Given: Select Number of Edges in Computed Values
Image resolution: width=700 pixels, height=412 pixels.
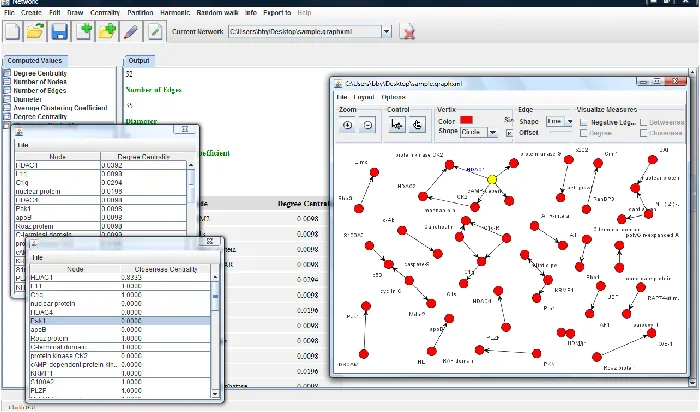Looking at the screenshot, I should coord(40,90).
